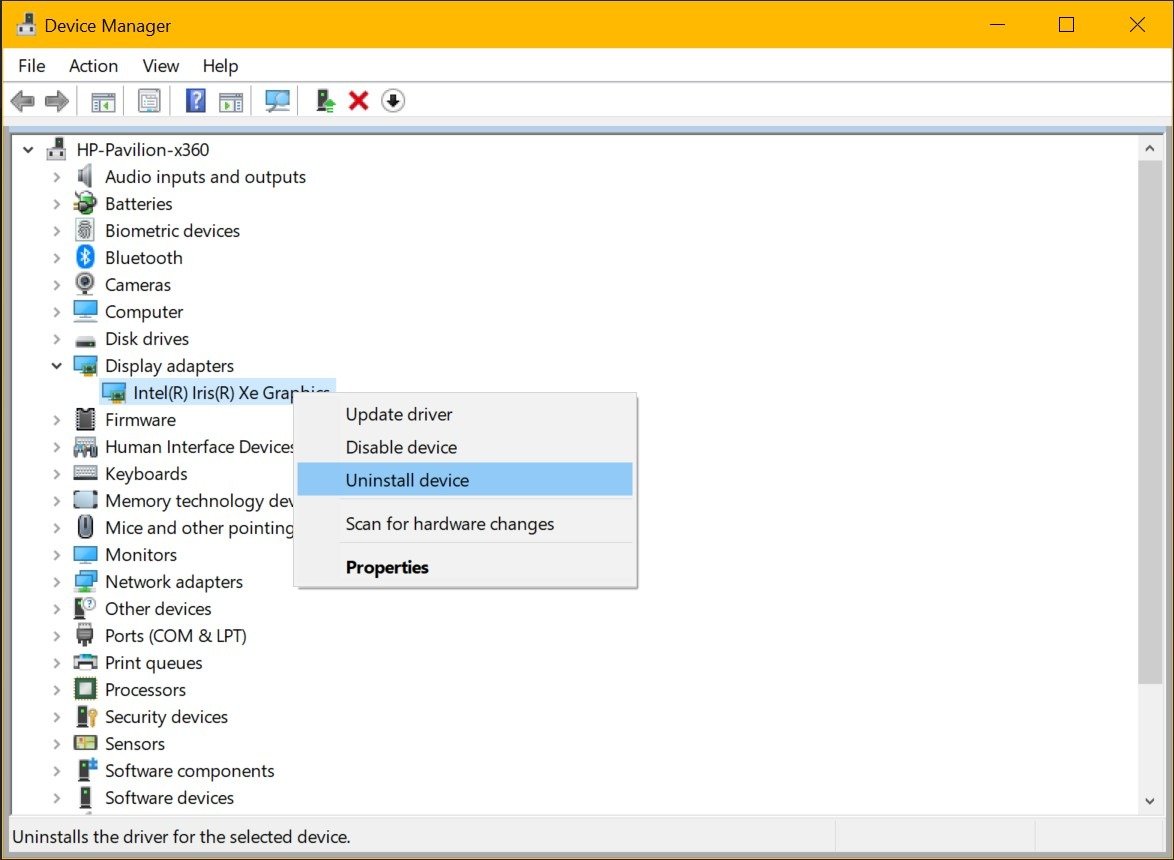The width and height of the screenshot is (1174, 860).
Task: Click the Disk drives icon
Action: point(85,341)
